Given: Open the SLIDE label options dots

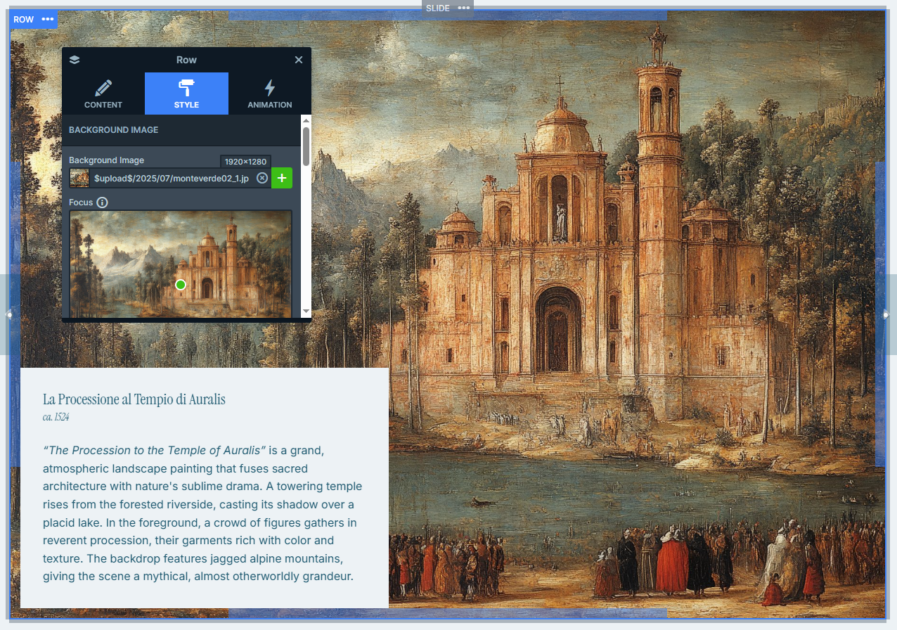Looking at the screenshot, I should (464, 8).
